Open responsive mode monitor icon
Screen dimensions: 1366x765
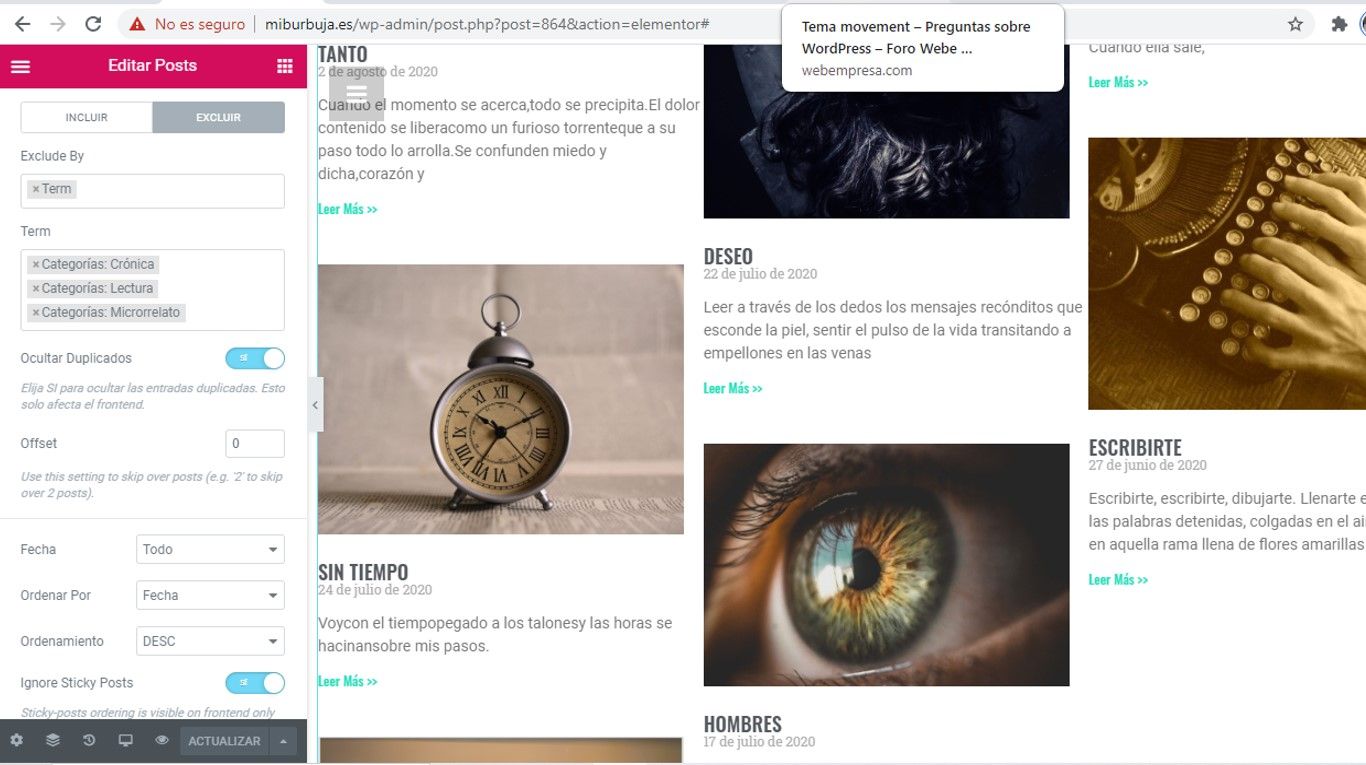pos(125,741)
